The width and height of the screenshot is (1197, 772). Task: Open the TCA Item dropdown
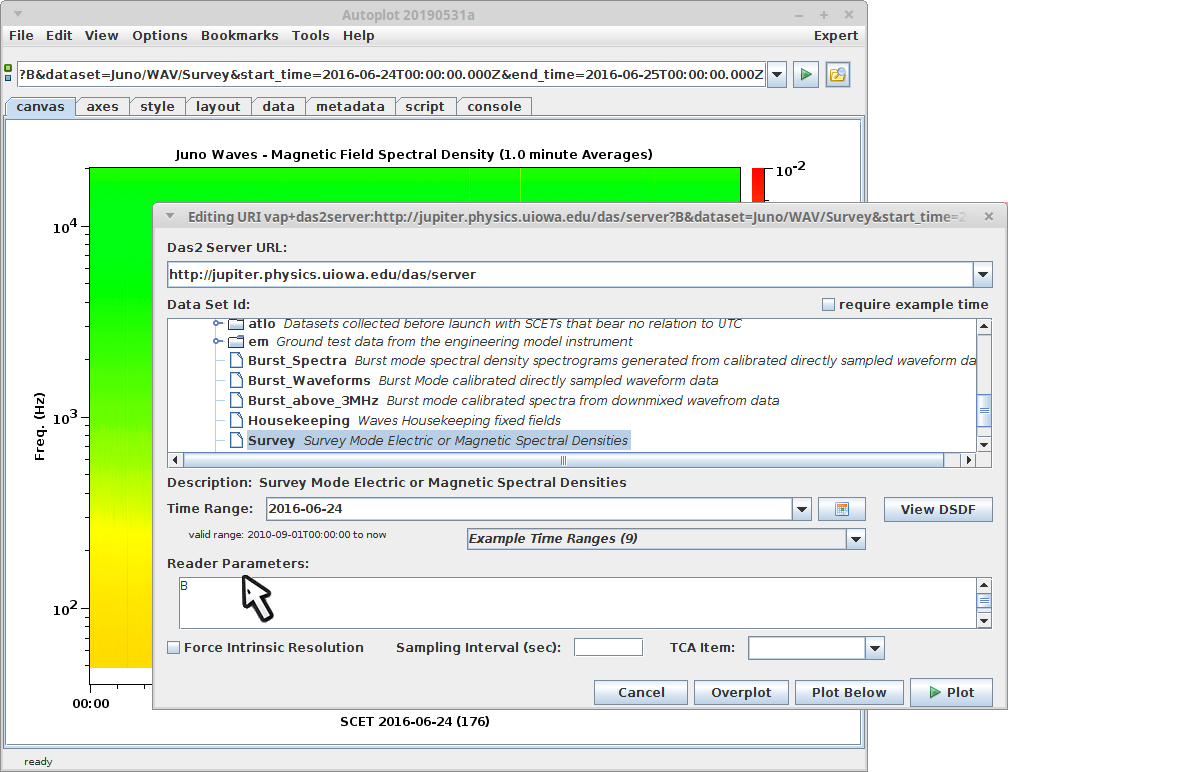pyautogui.click(x=875, y=648)
